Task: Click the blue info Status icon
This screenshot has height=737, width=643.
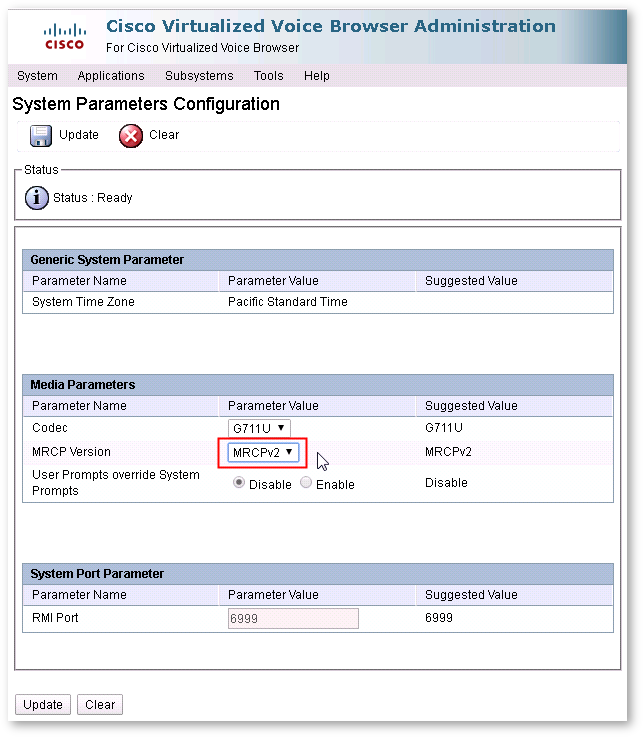Action: (37, 198)
